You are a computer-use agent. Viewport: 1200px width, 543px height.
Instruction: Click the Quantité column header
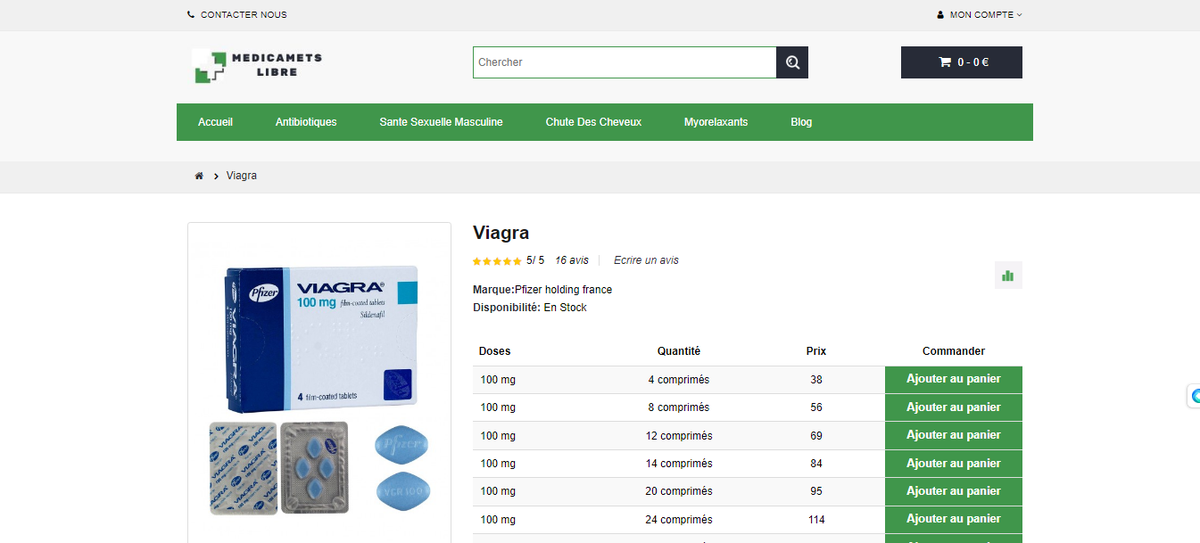pyautogui.click(x=679, y=351)
